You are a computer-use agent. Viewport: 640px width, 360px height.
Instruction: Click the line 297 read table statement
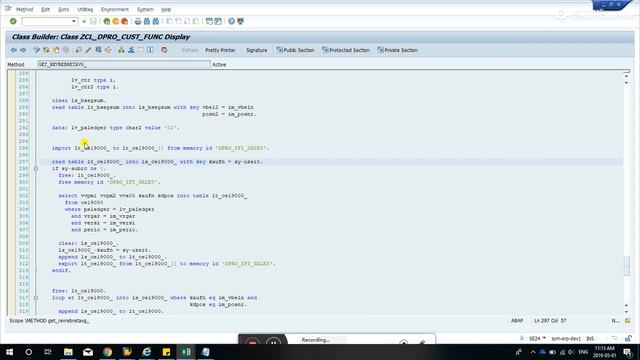point(158,162)
